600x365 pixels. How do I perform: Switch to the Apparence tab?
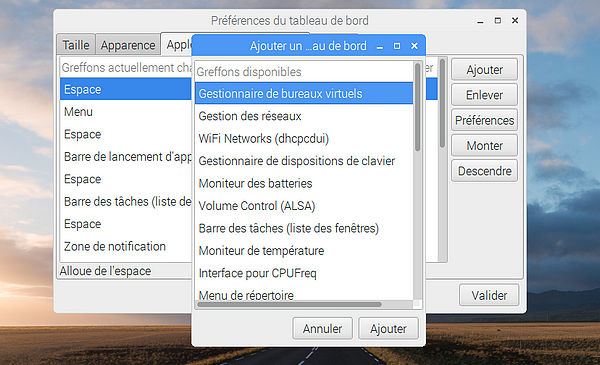pos(128,45)
